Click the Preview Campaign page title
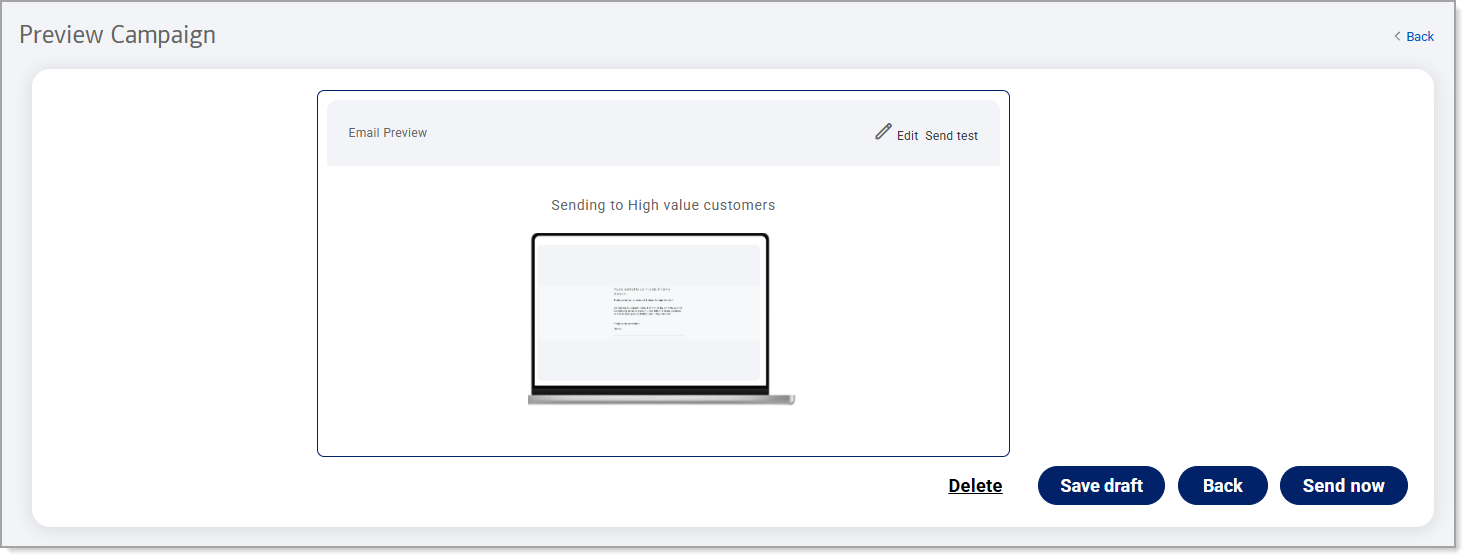This screenshot has height=560, width=1468. pyautogui.click(x=117, y=35)
